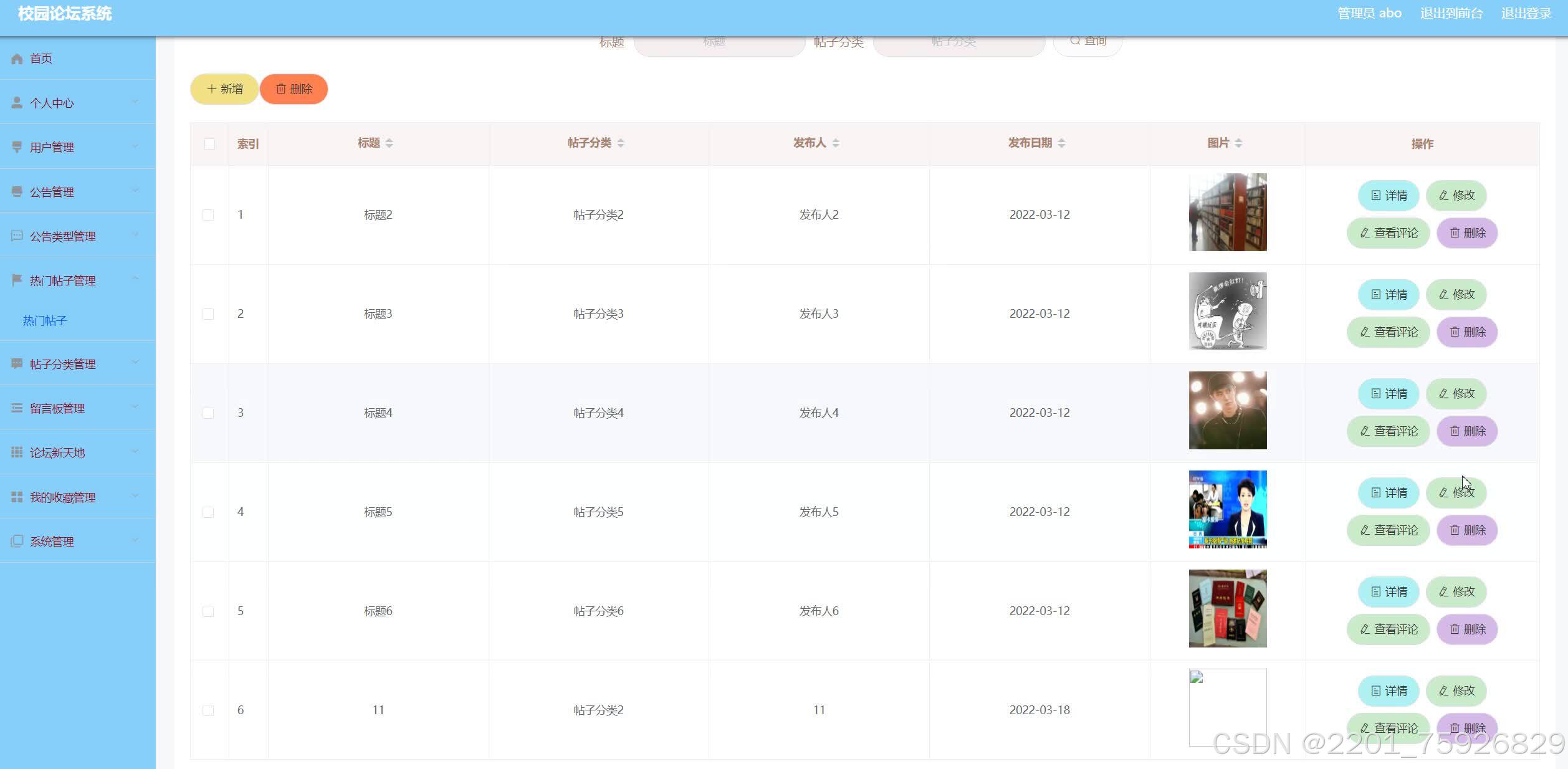Click the person icon for 个人中心
The image size is (1568, 769).
click(17, 103)
